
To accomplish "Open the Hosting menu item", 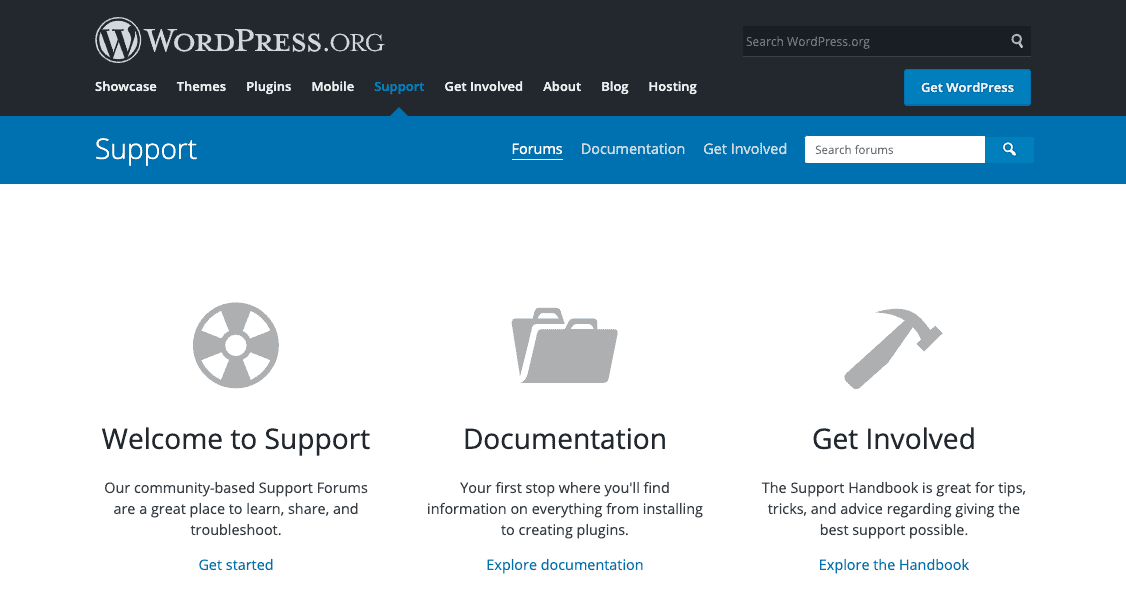I will (x=672, y=86).
